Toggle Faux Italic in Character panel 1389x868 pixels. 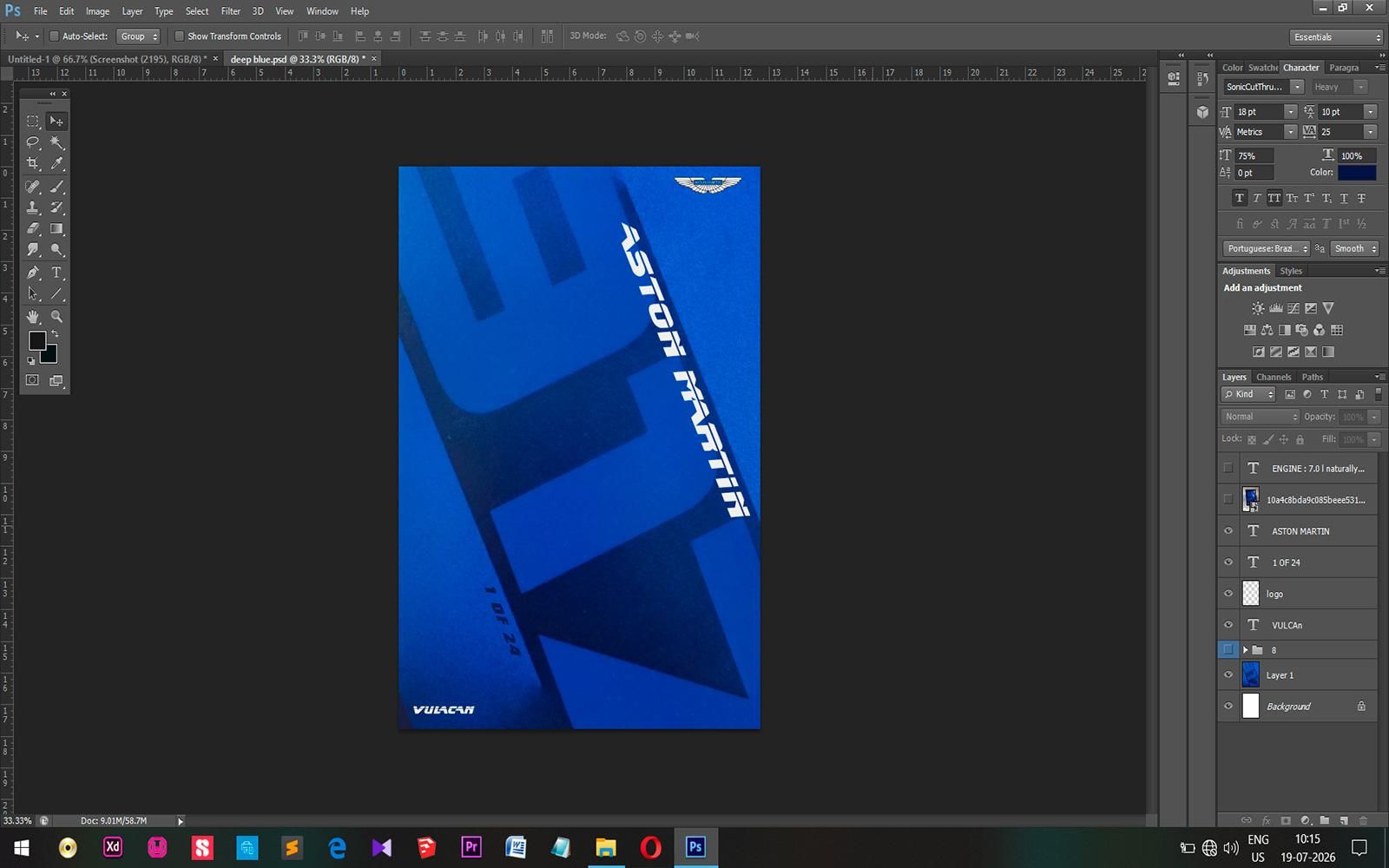pyautogui.click(x=1256, y=199)
